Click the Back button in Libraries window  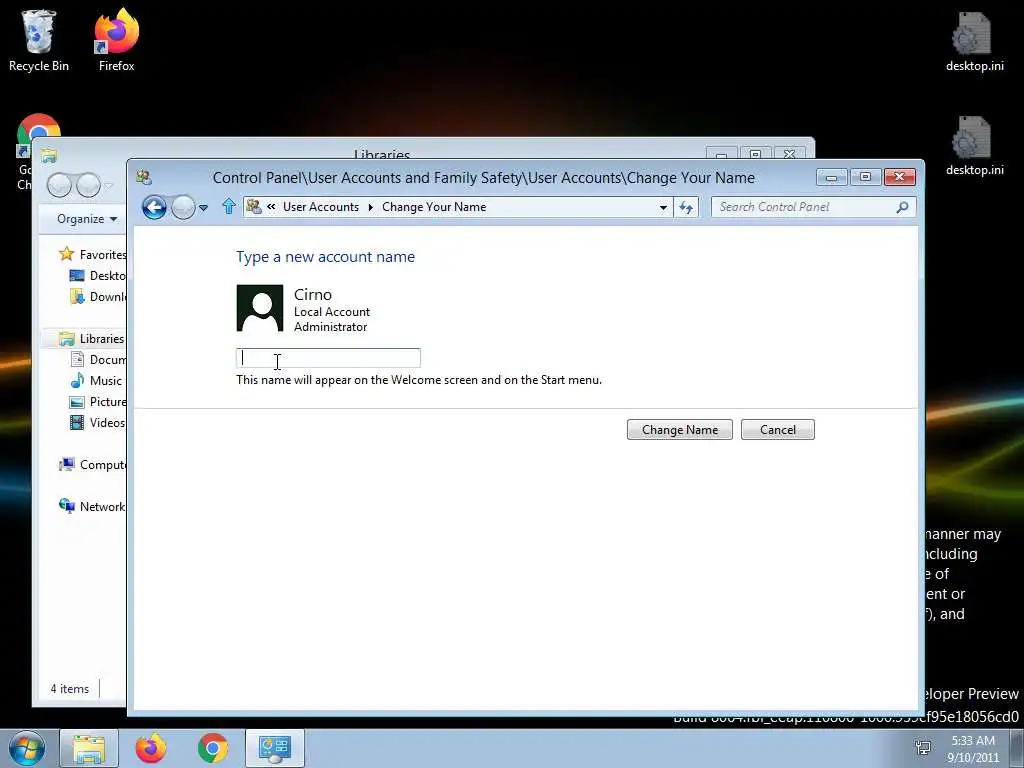pos(59,185)
